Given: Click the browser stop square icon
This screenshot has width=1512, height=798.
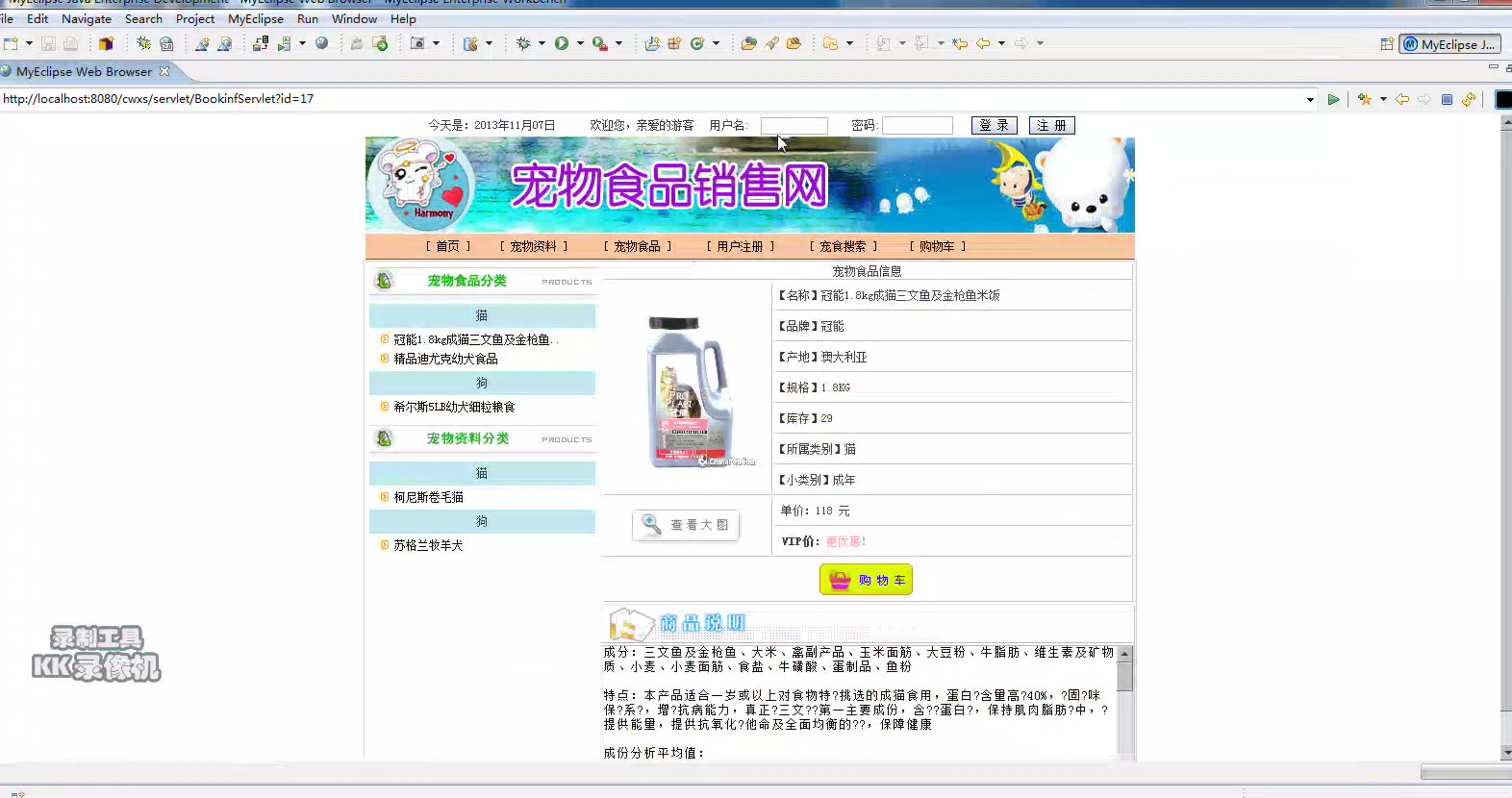Looking at the screenshot, I should point(1447,99).
